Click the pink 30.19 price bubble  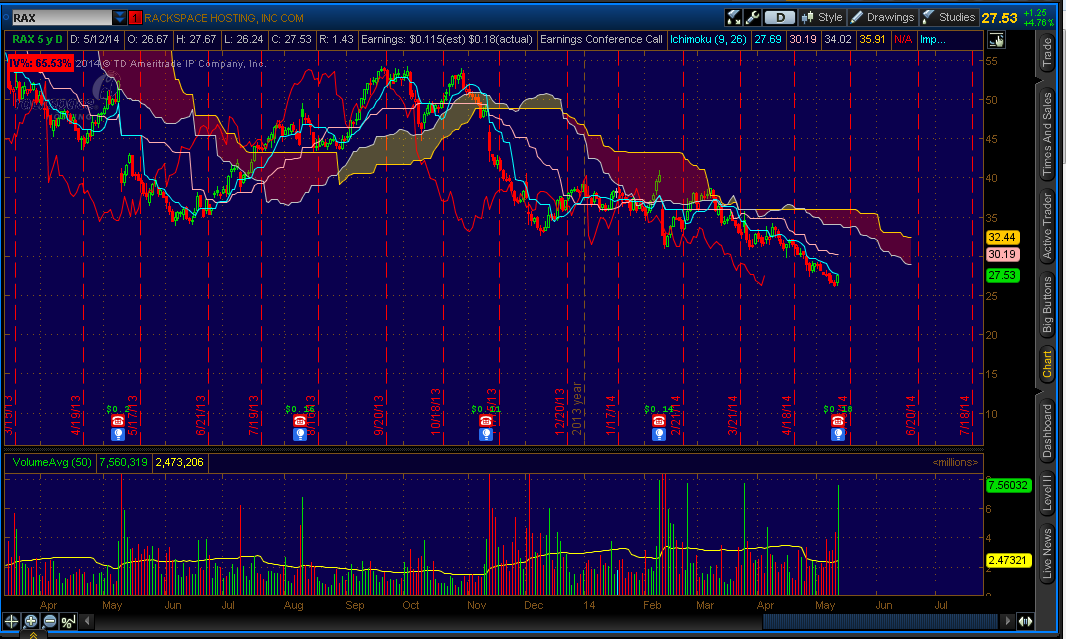coord(1002,254)
